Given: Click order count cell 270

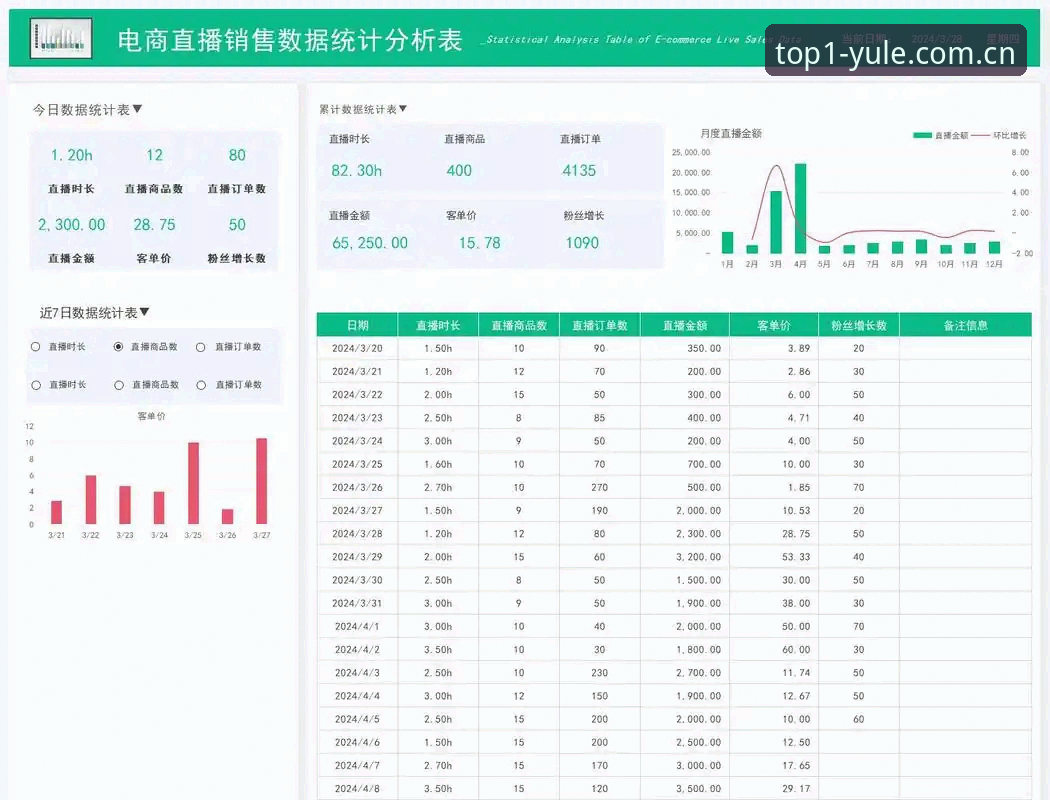Looking at the screenshot, I should [x=599, y=488].
